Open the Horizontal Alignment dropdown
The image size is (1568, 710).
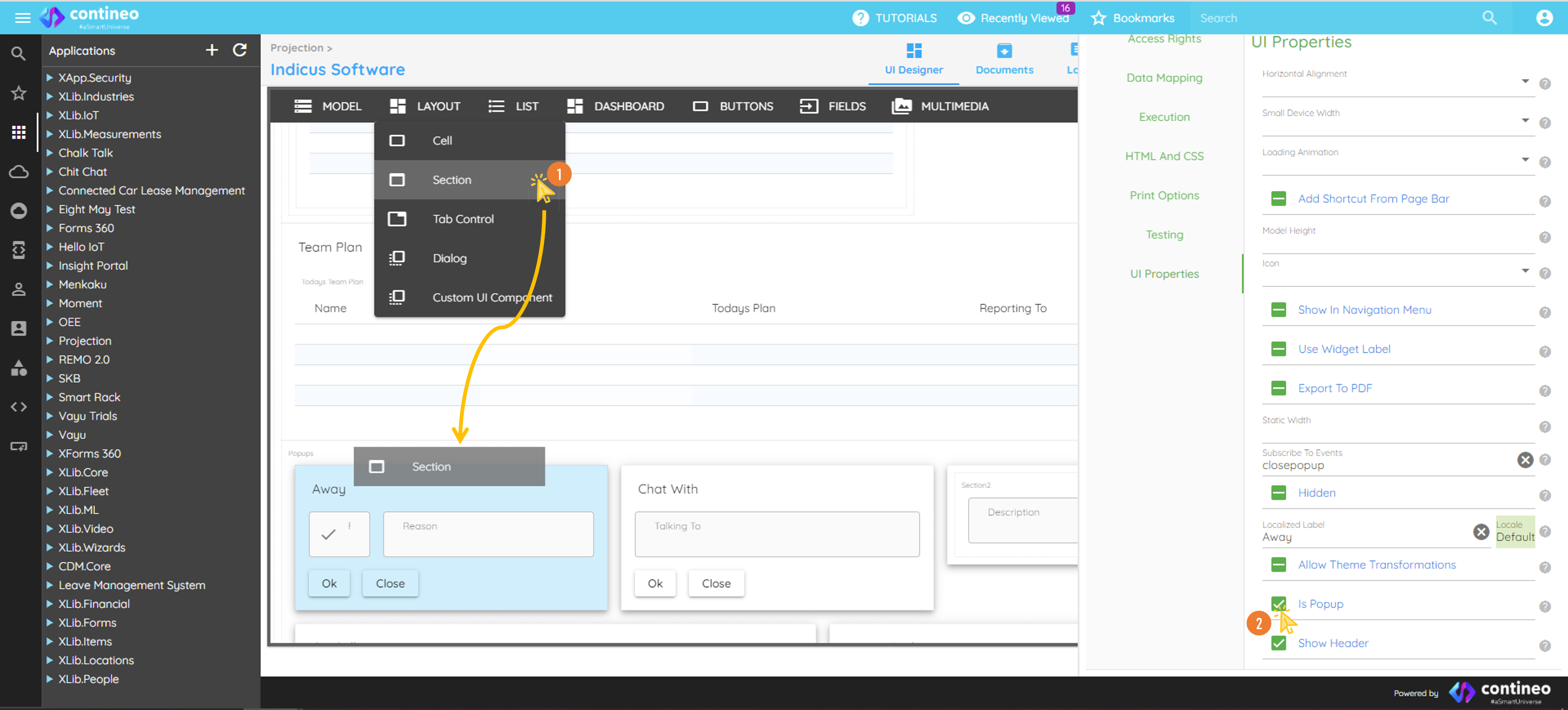click(x=1526, y=81)
